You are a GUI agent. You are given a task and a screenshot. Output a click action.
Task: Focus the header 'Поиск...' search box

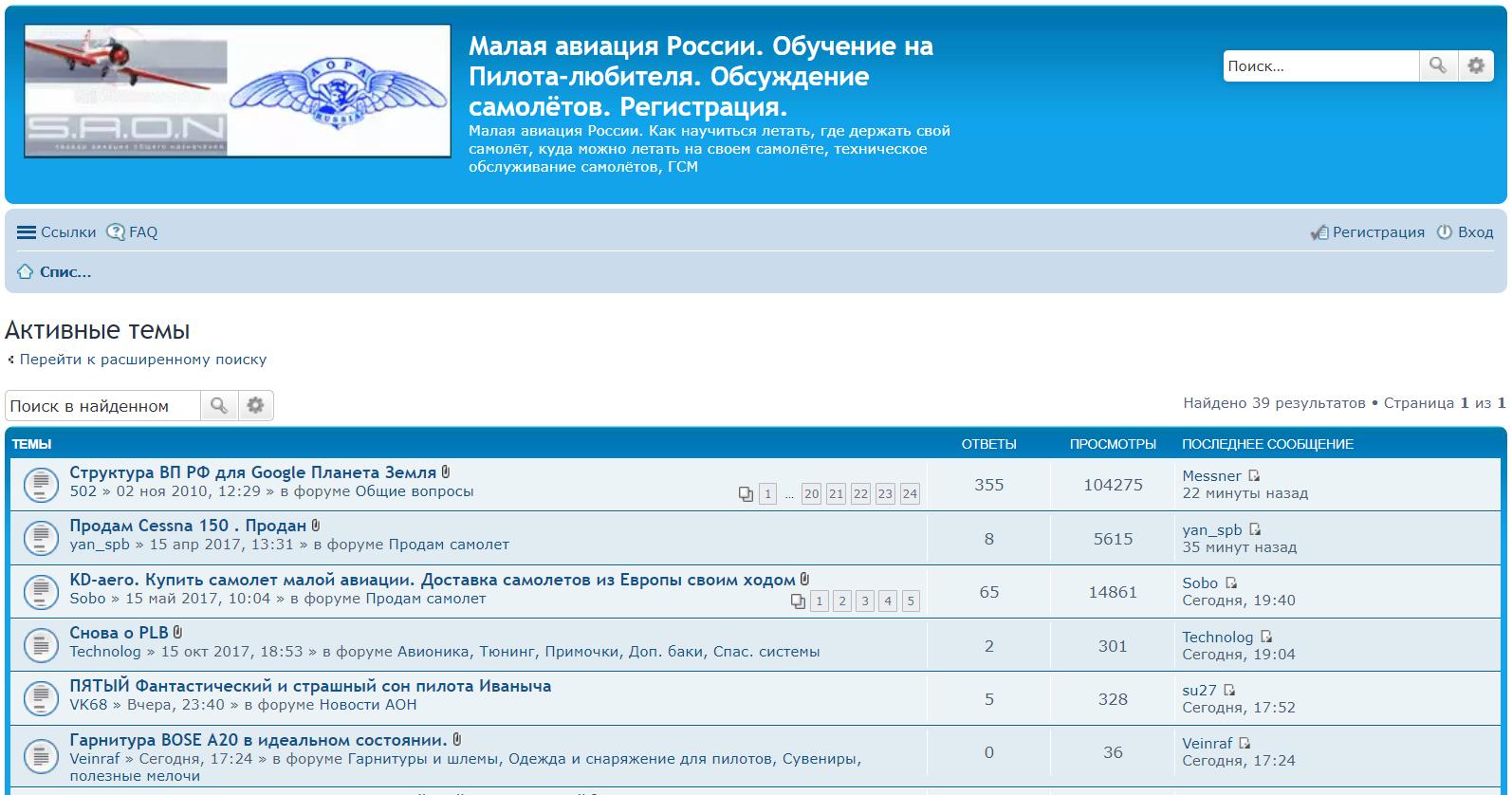click(x=1319, y=66)
